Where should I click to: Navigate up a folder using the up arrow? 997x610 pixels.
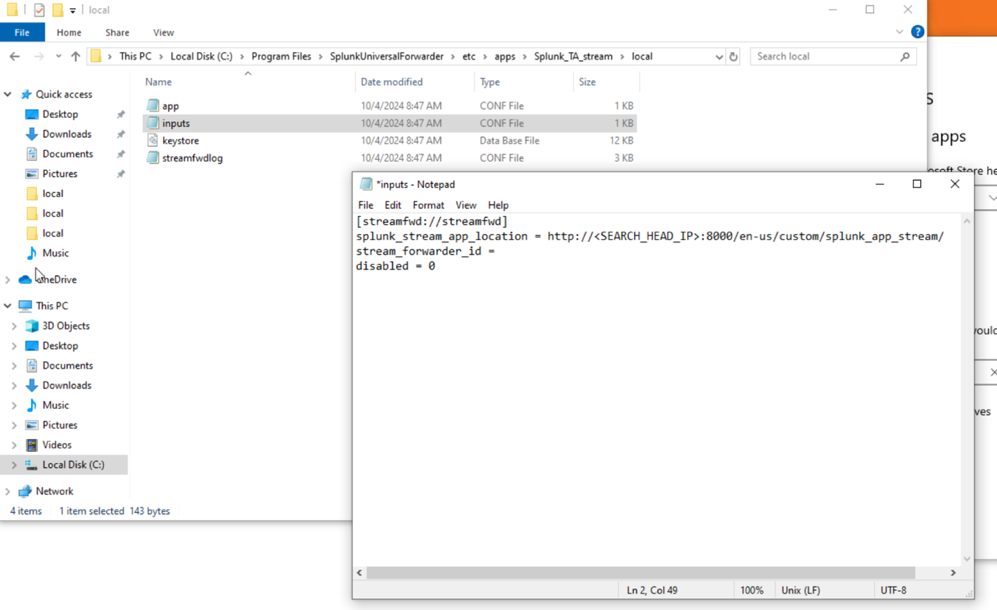click(78, 56)
